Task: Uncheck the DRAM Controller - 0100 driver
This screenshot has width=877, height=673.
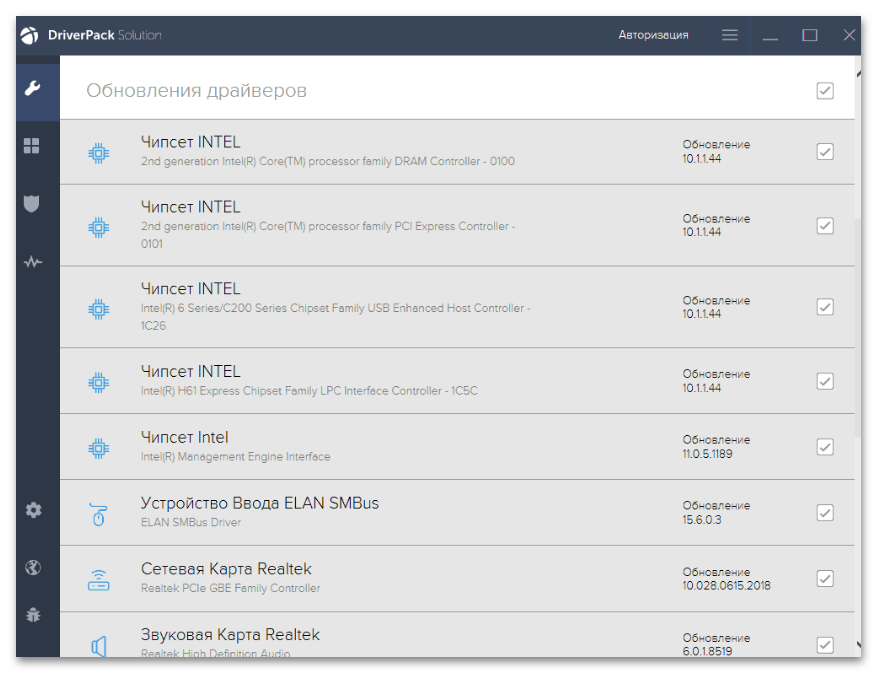Action: point(825,152)
